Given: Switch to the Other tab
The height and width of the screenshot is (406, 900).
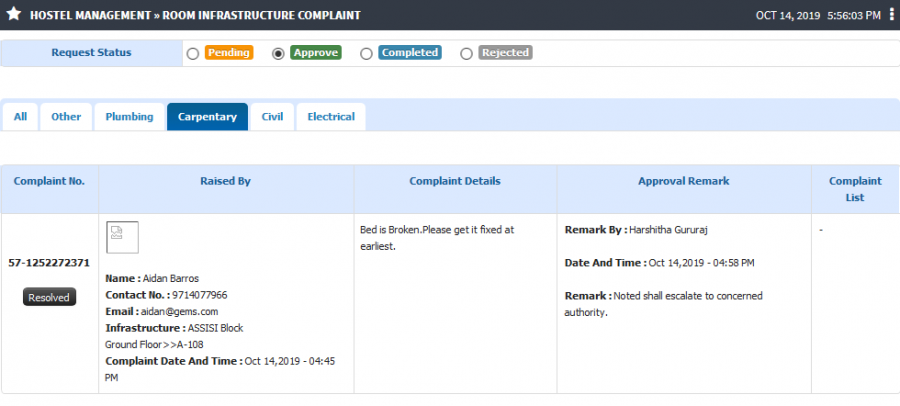Looking at the screenshot, I should 66,117.
